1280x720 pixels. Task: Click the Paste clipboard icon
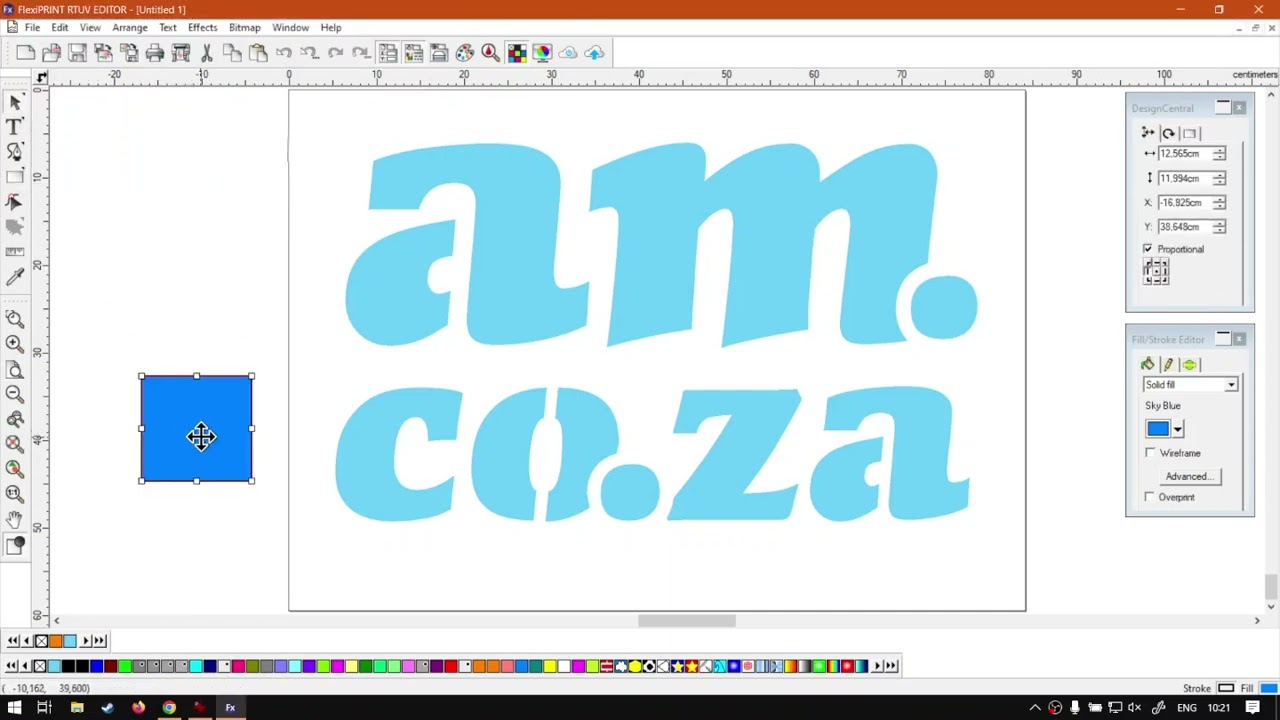coord(258,53)
